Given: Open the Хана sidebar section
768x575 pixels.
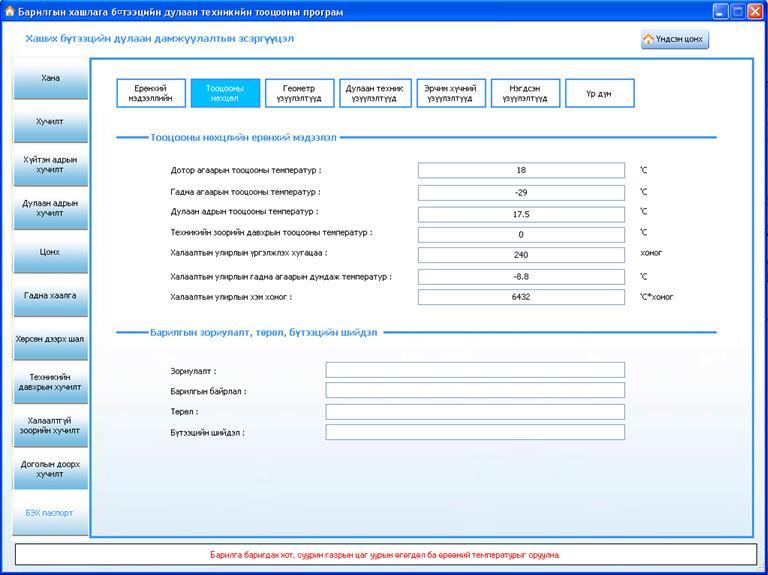Looking at the screenshot, I should [x=50, y=78].
